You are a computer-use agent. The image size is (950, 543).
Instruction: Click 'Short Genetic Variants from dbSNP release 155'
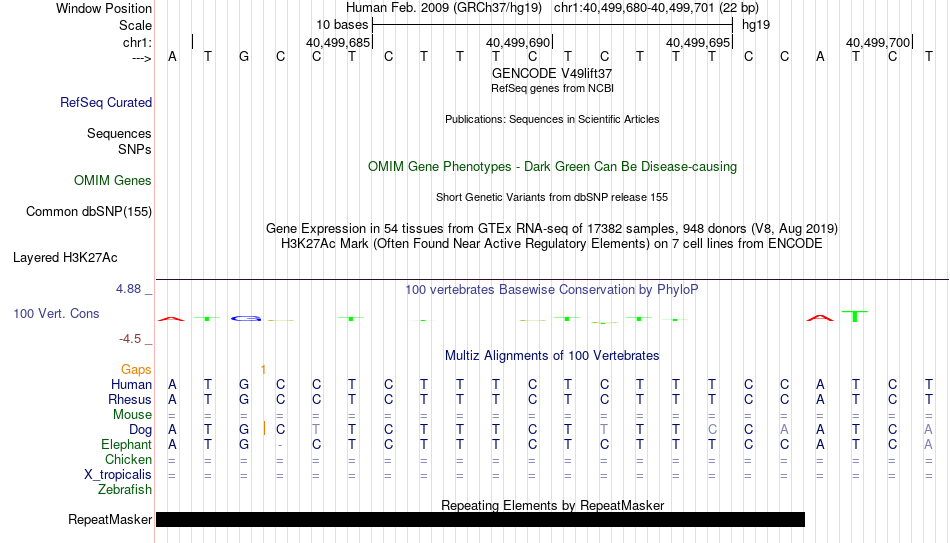[x=552, y=198]
